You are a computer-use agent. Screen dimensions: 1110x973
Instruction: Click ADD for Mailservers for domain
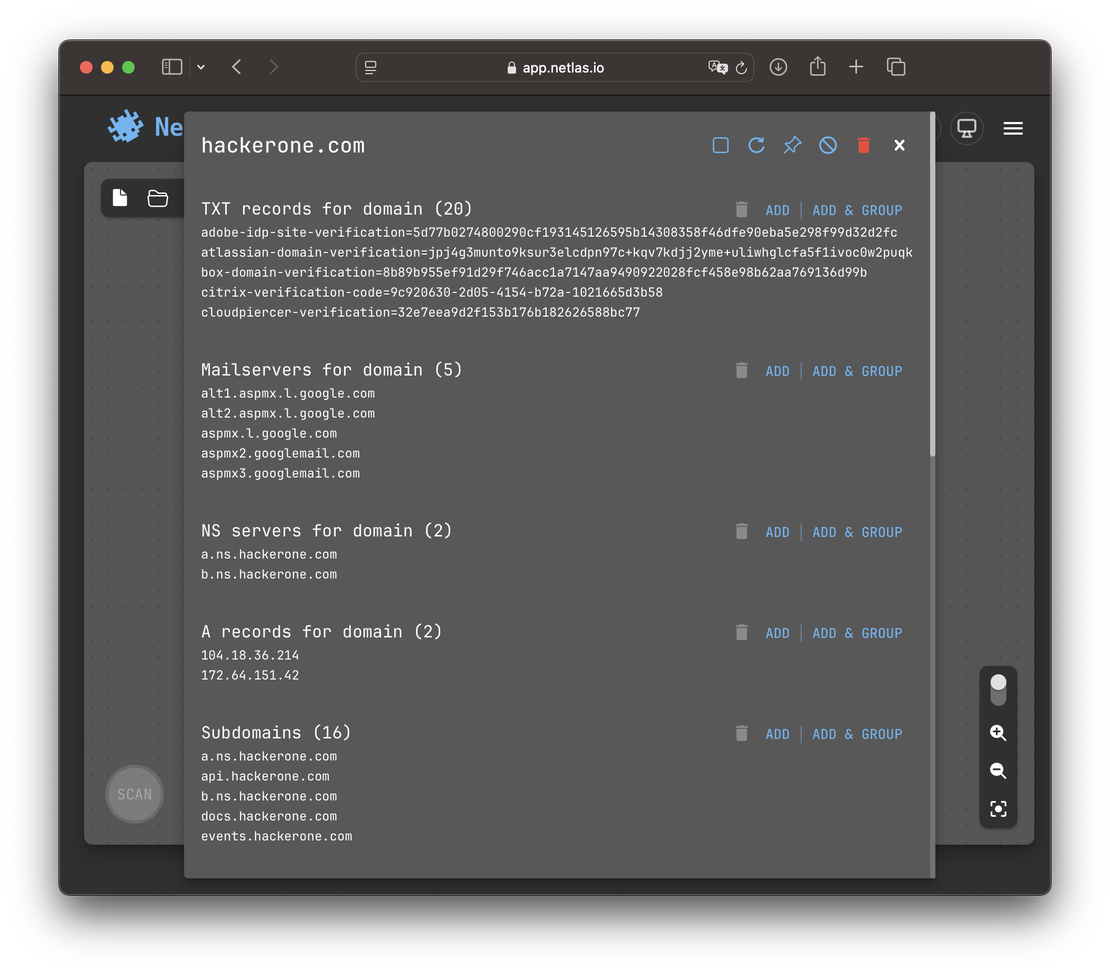(777, 371)
